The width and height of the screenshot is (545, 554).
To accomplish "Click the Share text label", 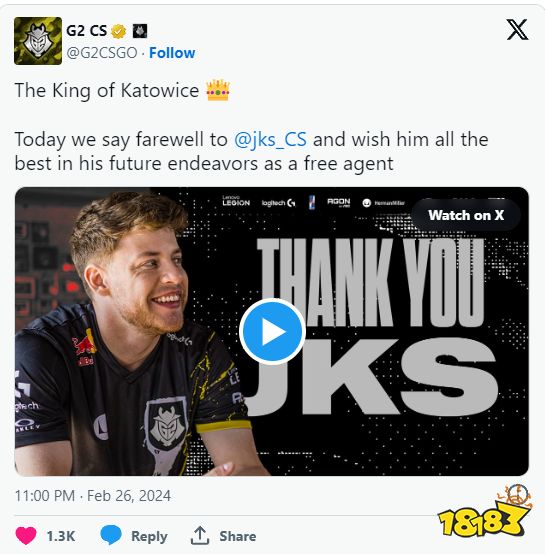I will 238,536.
